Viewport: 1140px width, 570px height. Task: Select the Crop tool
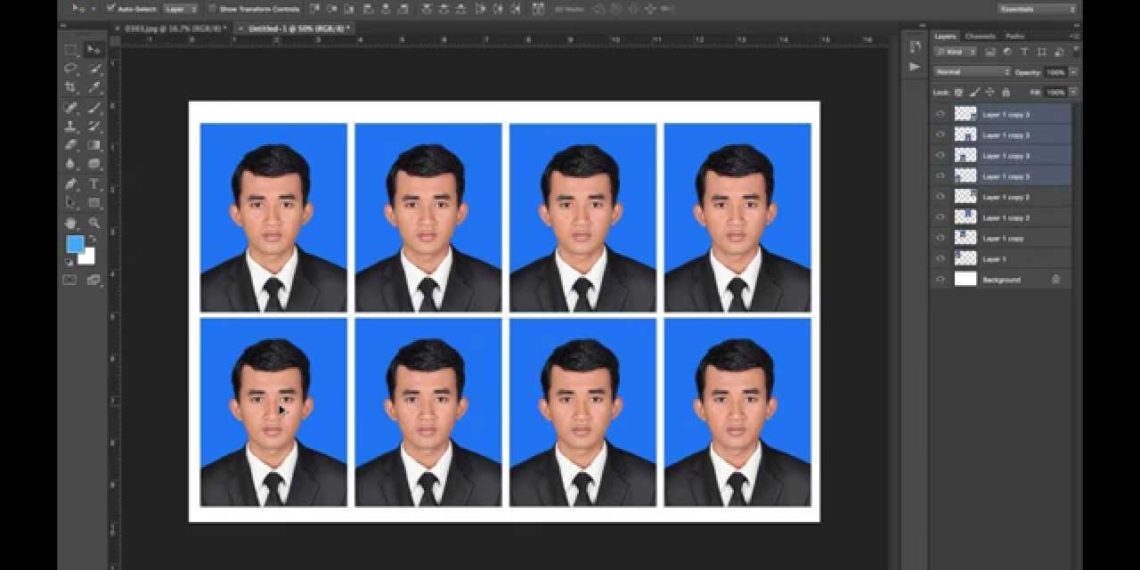pos(71,87)
